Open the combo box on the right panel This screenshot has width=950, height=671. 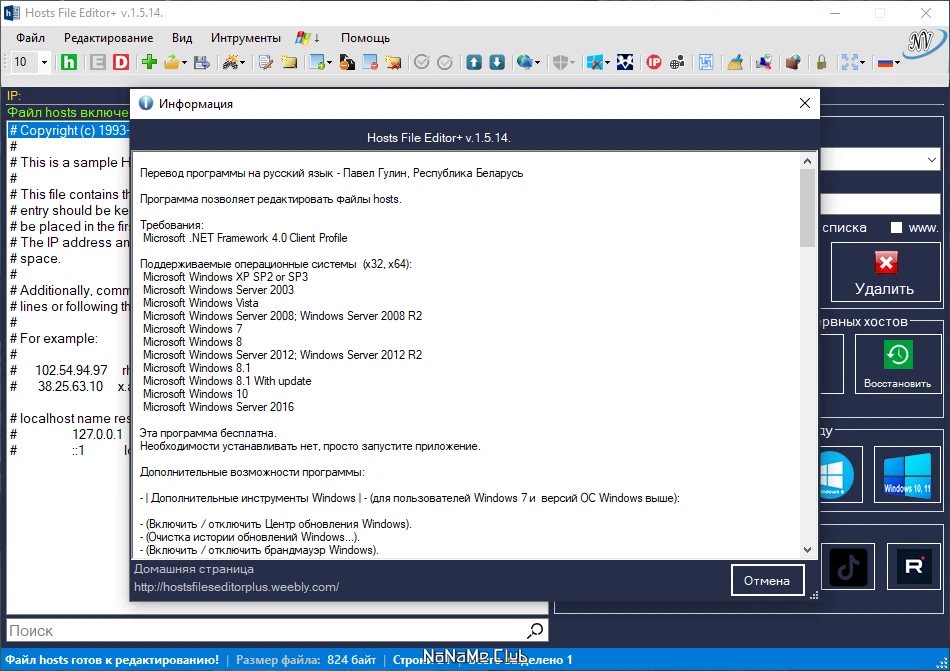880,160
